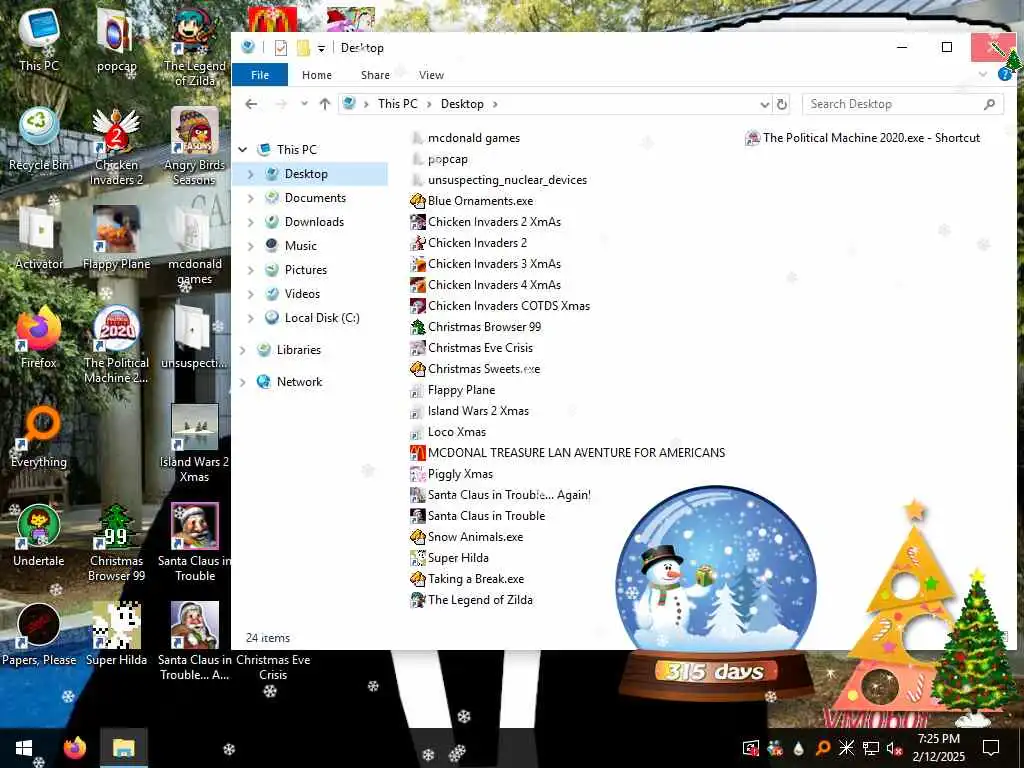
Task: Select the Undertale desktop icon
Action: [x=39, y=536]
